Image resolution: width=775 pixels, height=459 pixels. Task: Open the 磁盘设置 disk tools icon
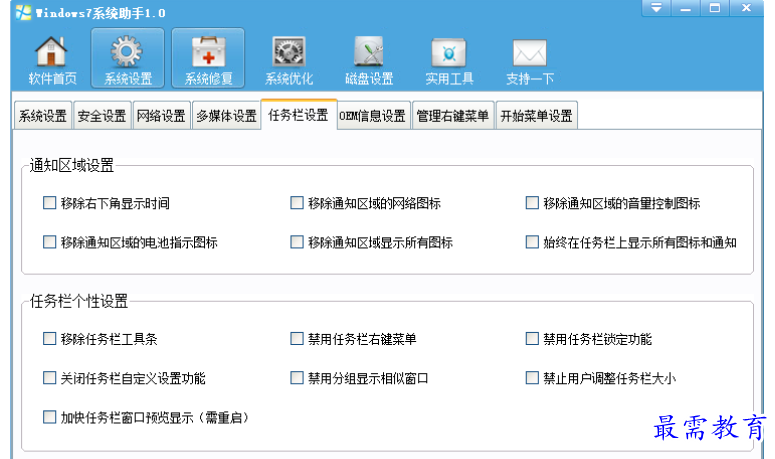click(x=369, y=58)
